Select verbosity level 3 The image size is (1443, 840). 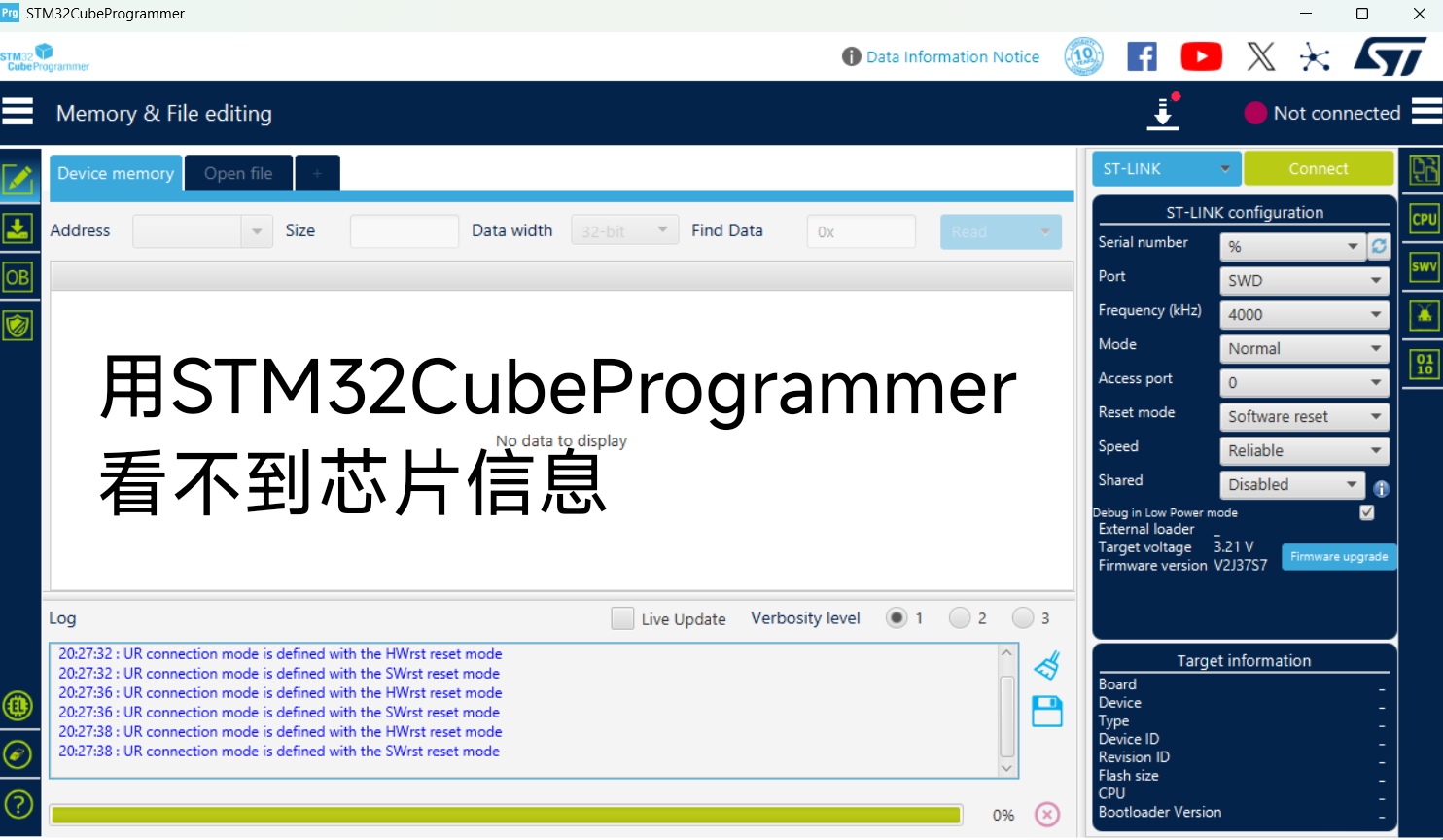point(1023,617)
